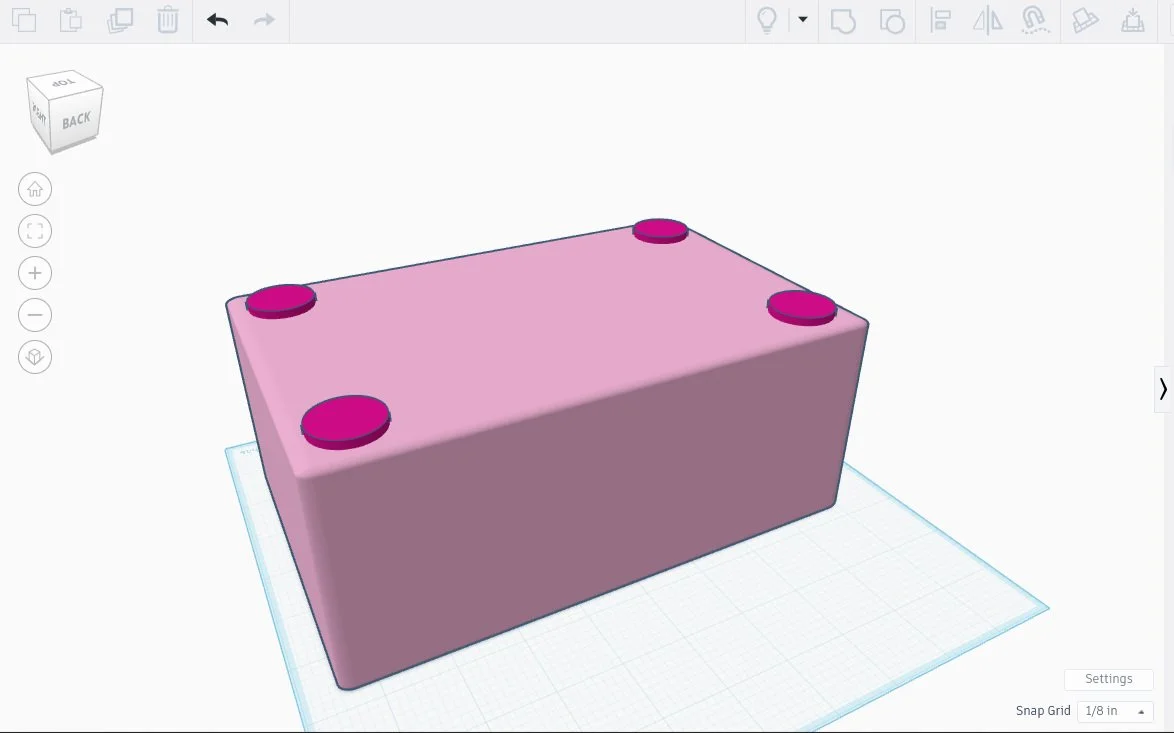Image resolution: width=1174 pixels, height=733 pixels.
Task: Fit all in view
Action: pos(34,231)
